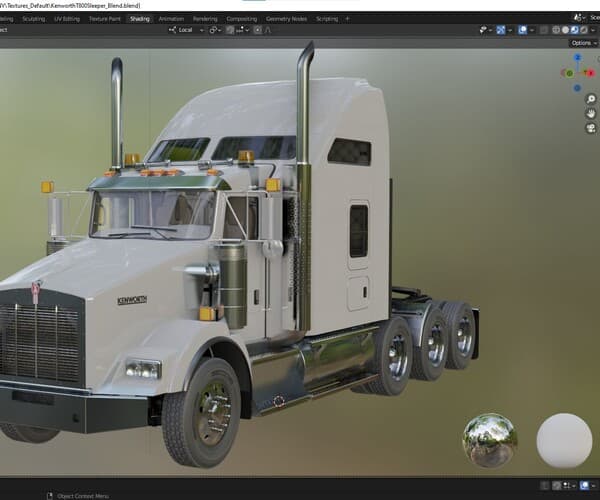Click the green Y axis on navigation gizmo

(x=569, y=73)
